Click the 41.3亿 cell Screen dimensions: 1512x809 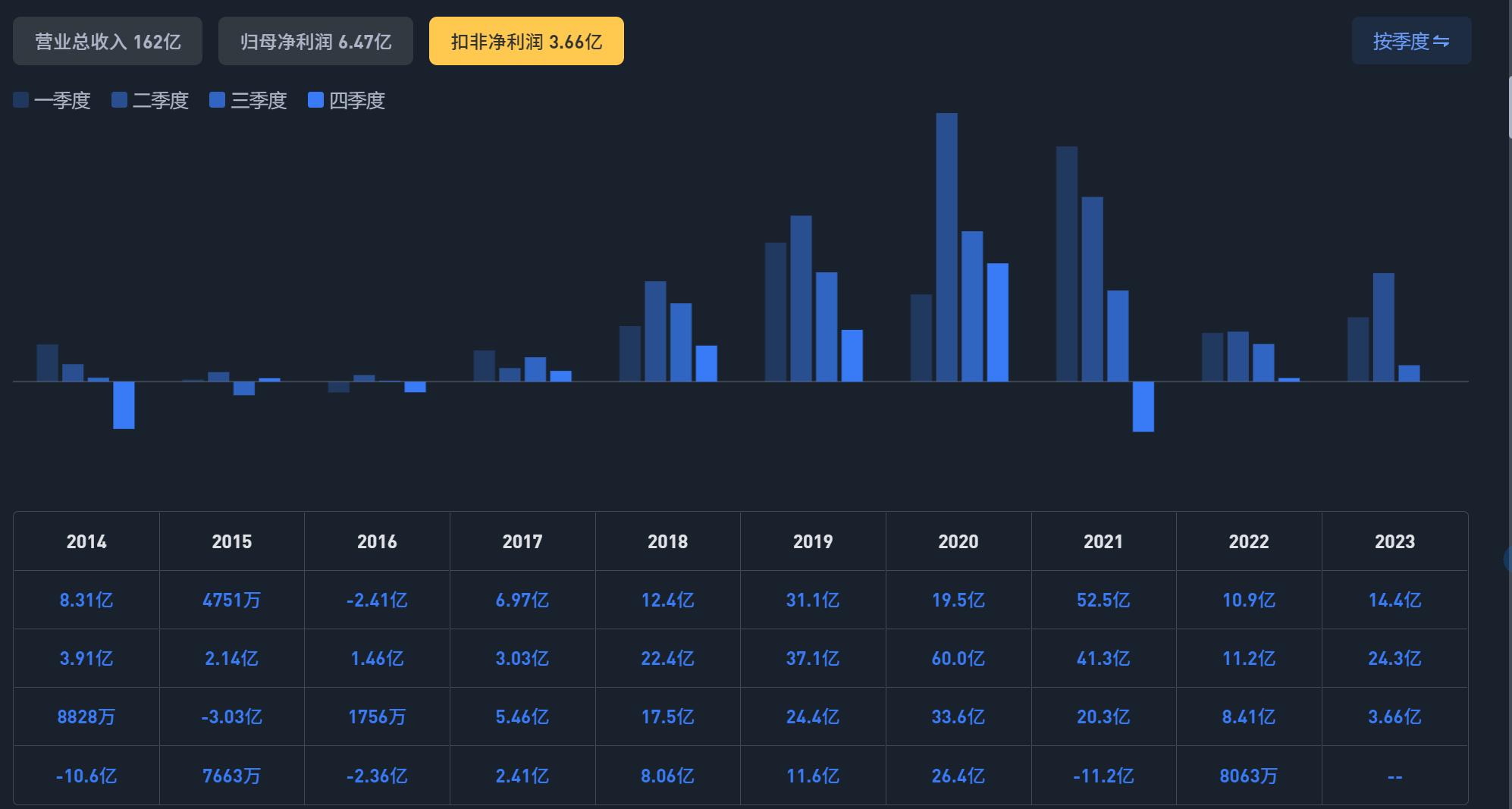click(1103, 658)
